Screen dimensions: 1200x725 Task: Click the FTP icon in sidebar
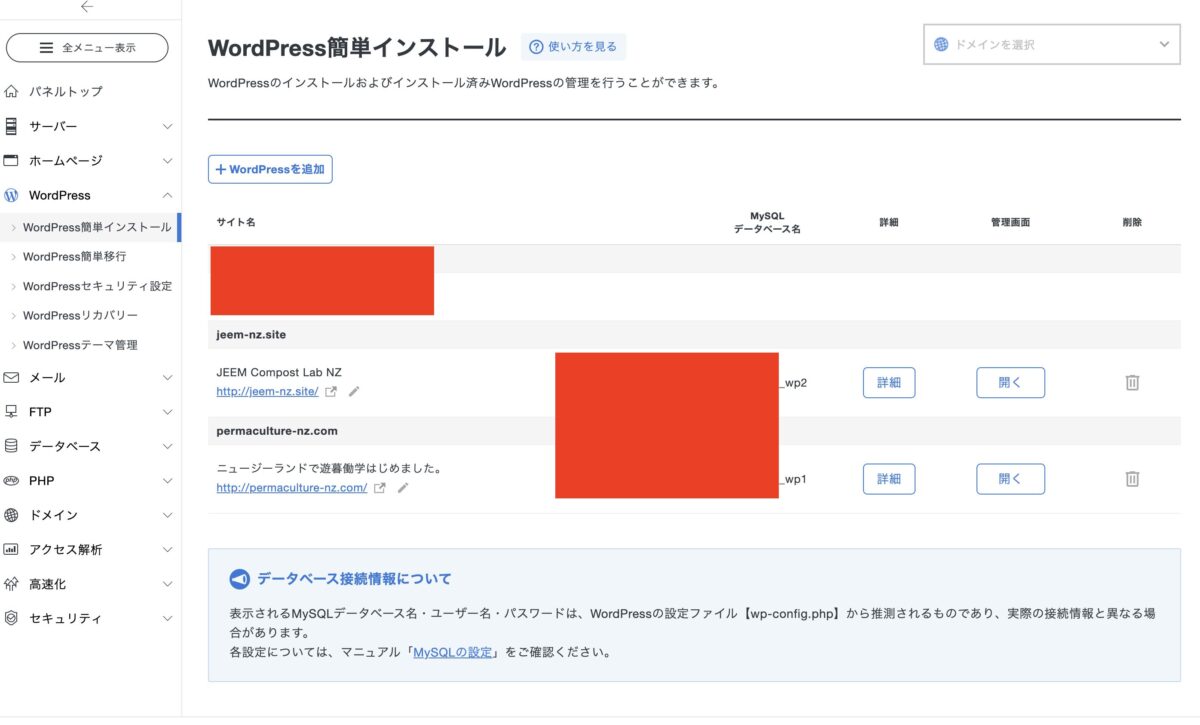click(x=11, y=411)
